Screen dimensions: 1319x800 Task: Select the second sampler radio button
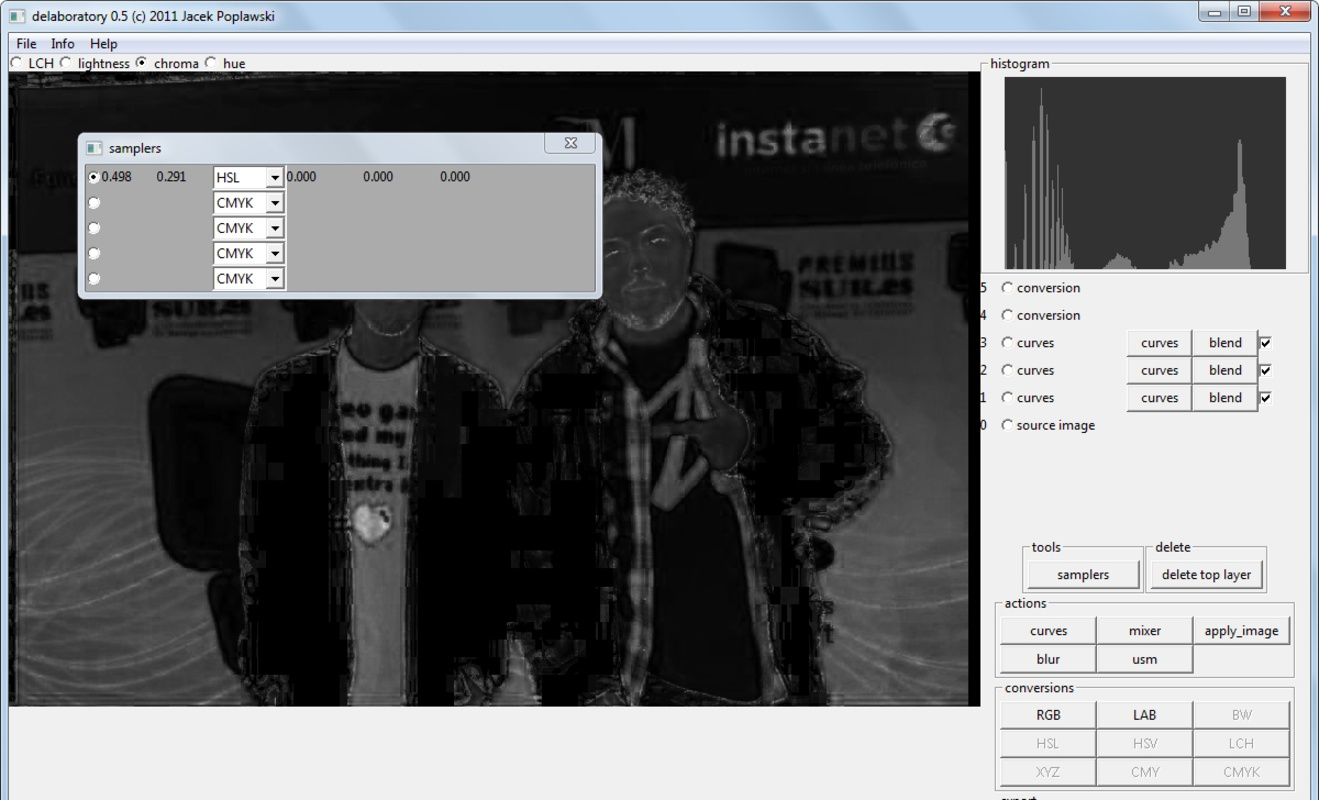click(x=94, y=203)
